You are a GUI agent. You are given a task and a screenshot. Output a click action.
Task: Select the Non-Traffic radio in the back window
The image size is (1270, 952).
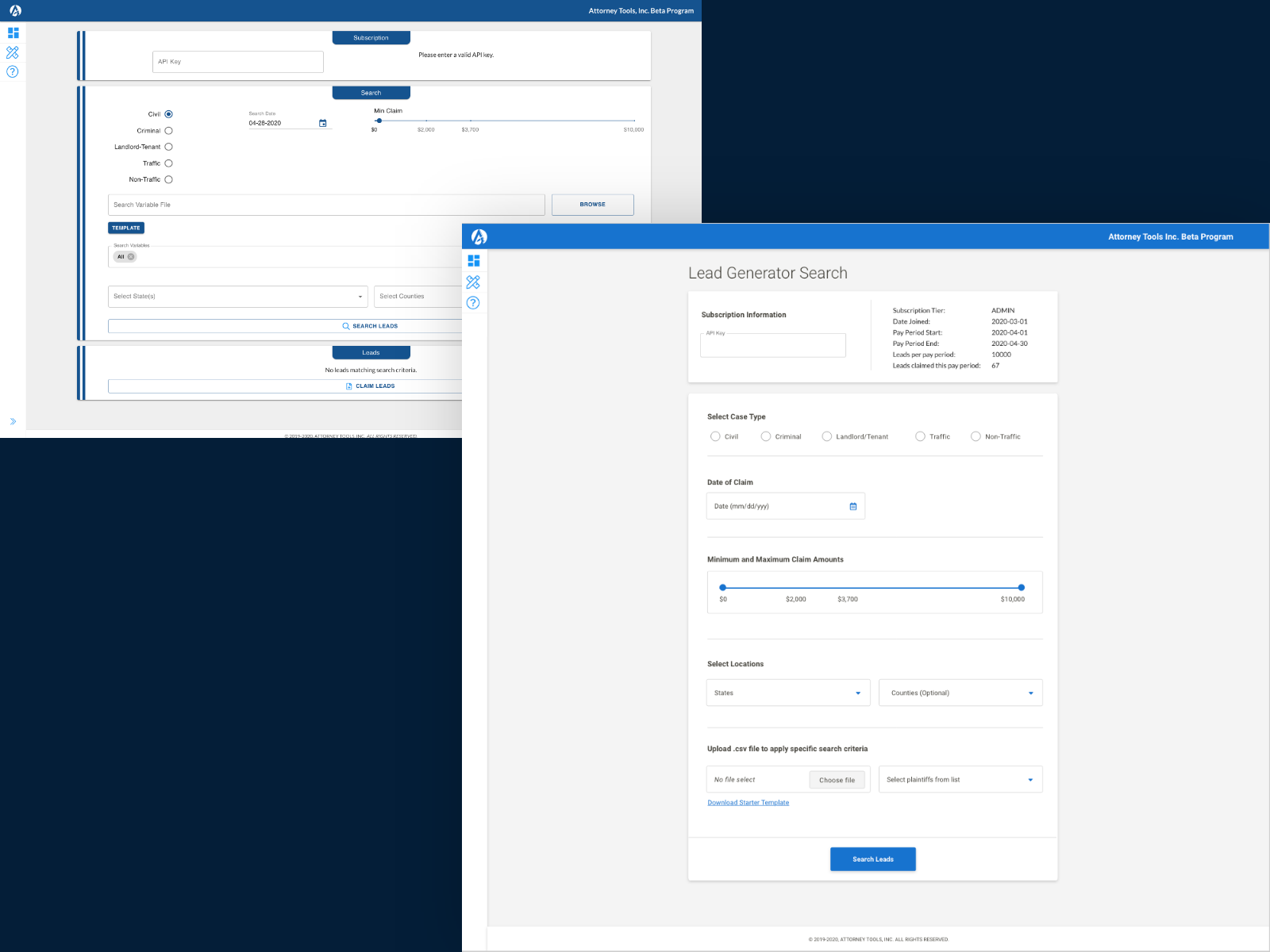(x=168, y=180)
